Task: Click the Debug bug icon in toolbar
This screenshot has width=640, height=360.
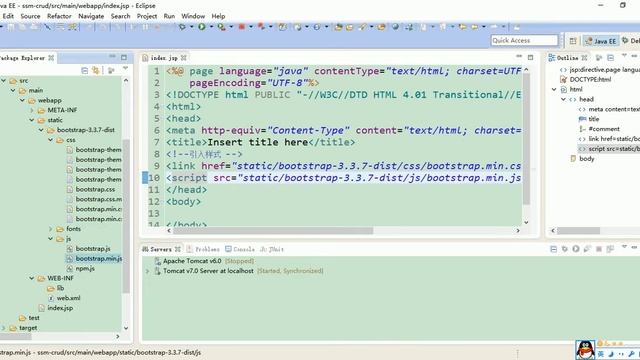Action: pyautogui.click(x=182, y=27)
